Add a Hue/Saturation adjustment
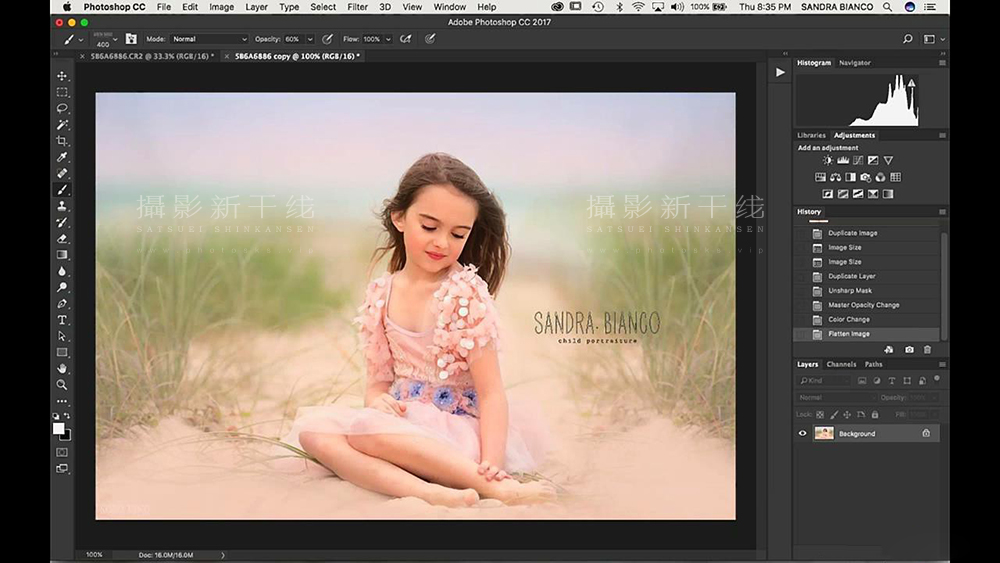 coord(820,177)
